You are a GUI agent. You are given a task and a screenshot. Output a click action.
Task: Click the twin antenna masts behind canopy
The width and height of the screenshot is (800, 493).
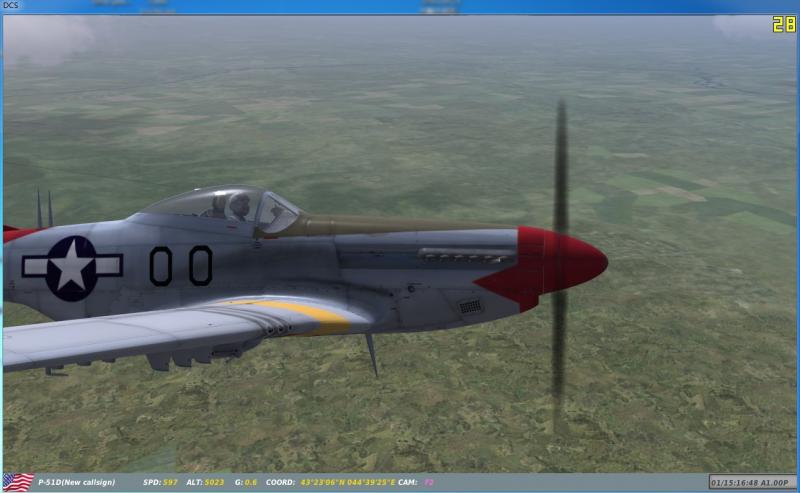[x=44, y=209]
